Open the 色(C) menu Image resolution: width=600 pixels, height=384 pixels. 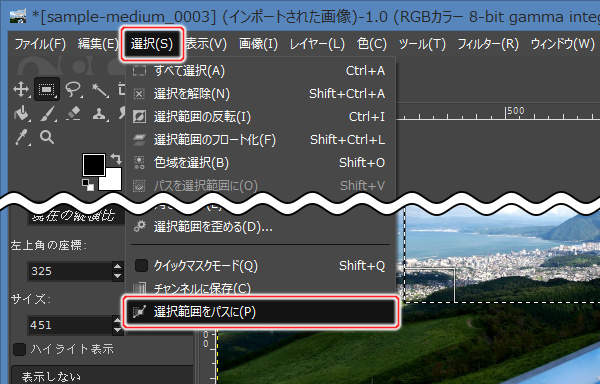(372, 44)
